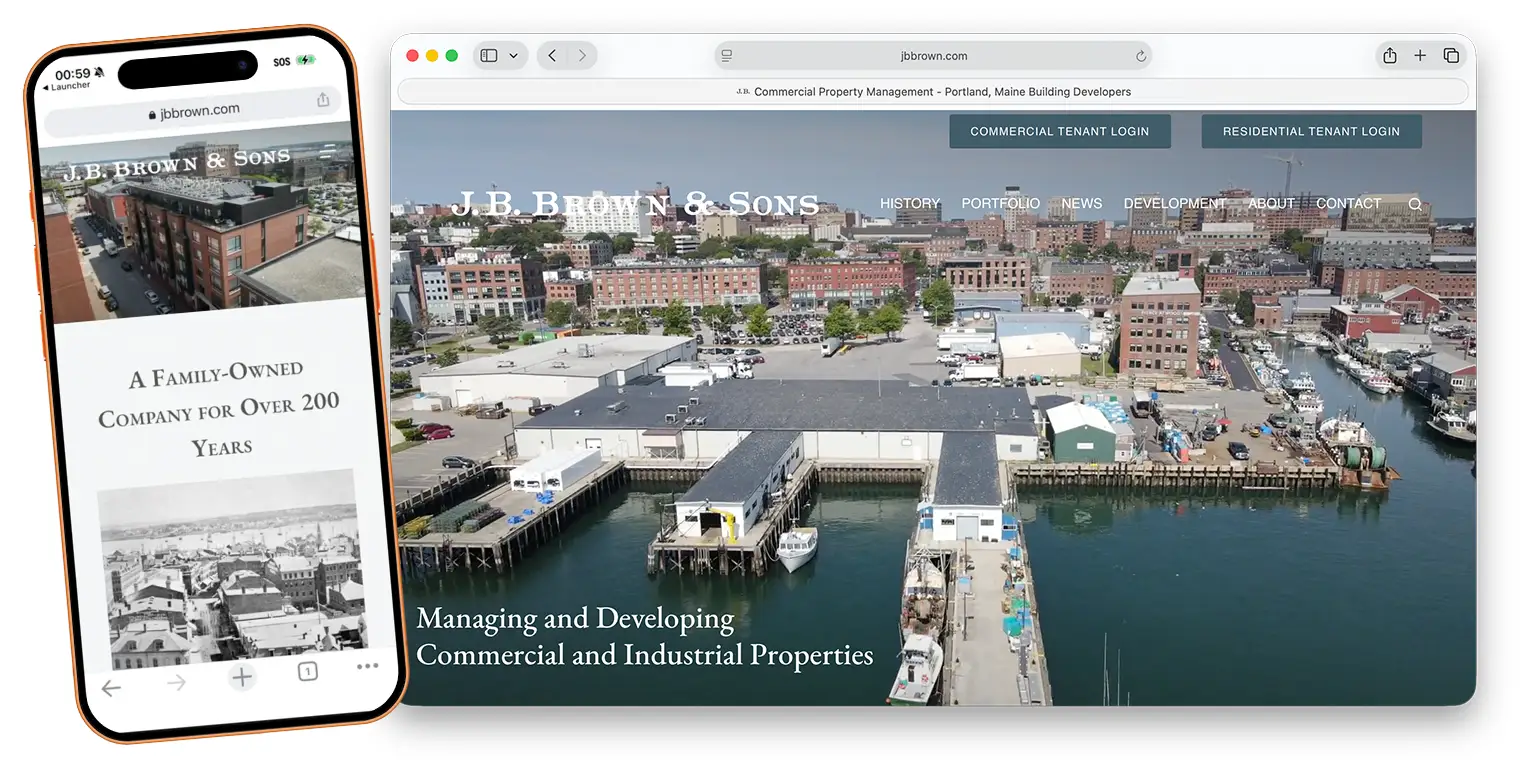Viewport: 1536px width, 768px height.
Task: Reload the jbbrown.com page
Action: 1141,56
